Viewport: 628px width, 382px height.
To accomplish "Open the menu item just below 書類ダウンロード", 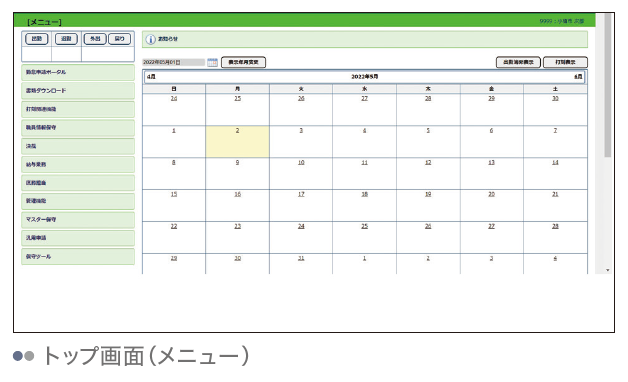I will point(78,109).
